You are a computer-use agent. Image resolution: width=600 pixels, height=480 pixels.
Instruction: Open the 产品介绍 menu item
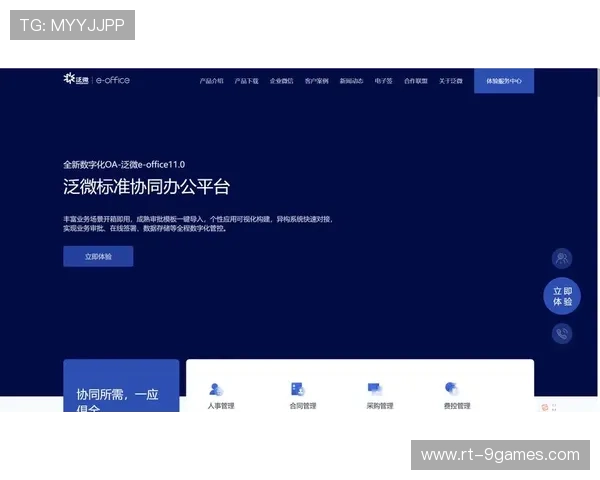211,81
